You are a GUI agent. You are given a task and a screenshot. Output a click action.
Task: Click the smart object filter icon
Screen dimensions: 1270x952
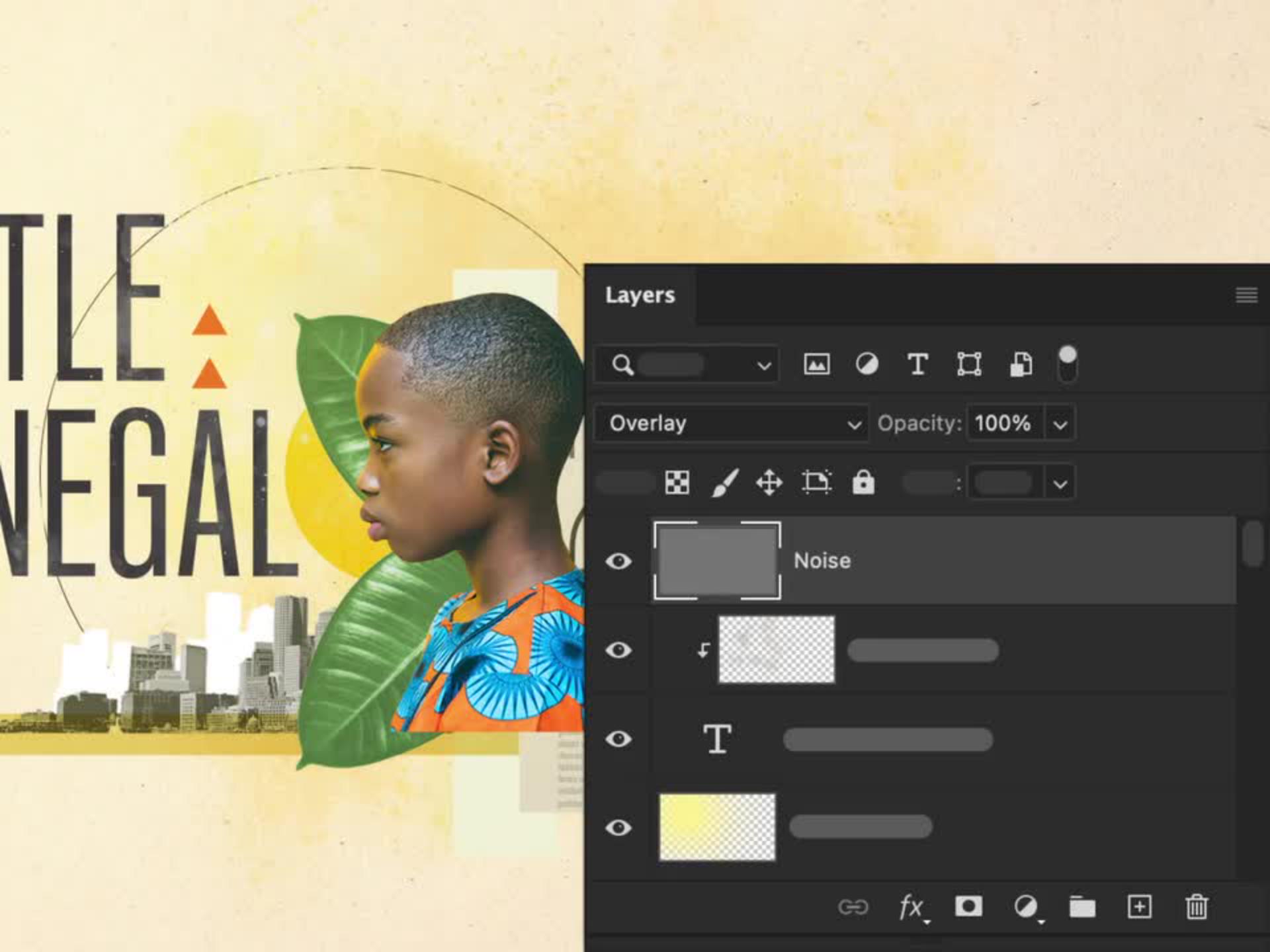pos(1021,364)
